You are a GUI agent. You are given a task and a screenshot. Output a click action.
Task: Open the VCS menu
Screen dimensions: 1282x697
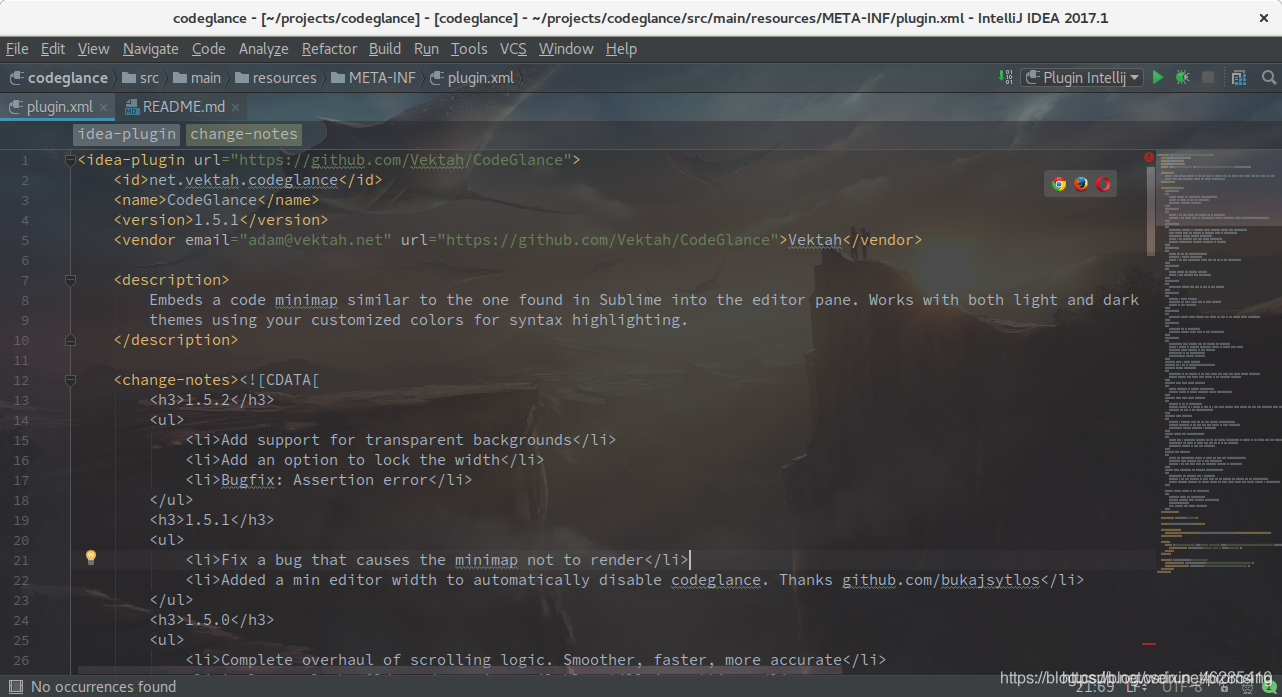coord(513,48)
